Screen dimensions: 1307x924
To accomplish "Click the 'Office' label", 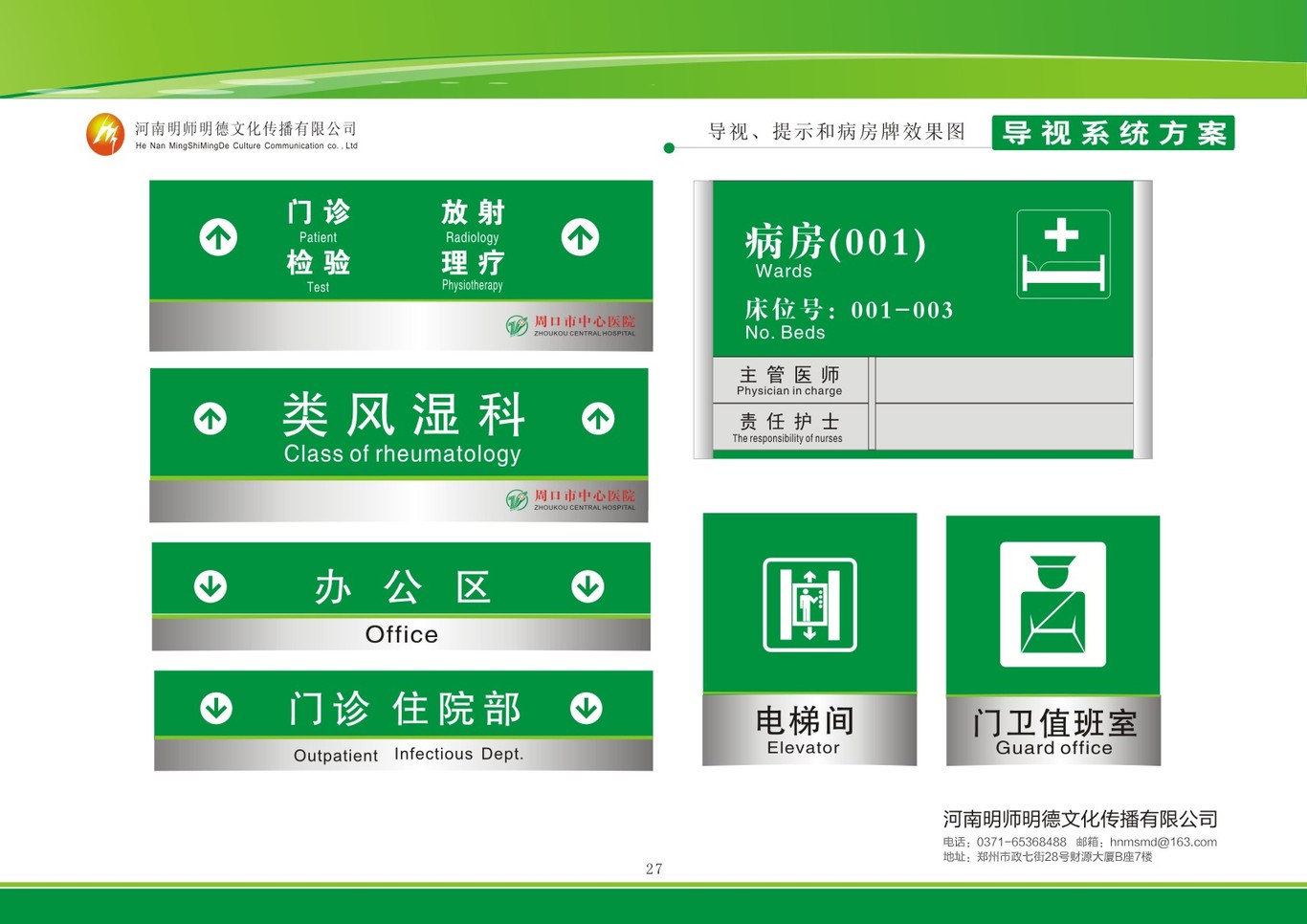I will point(402,634).
